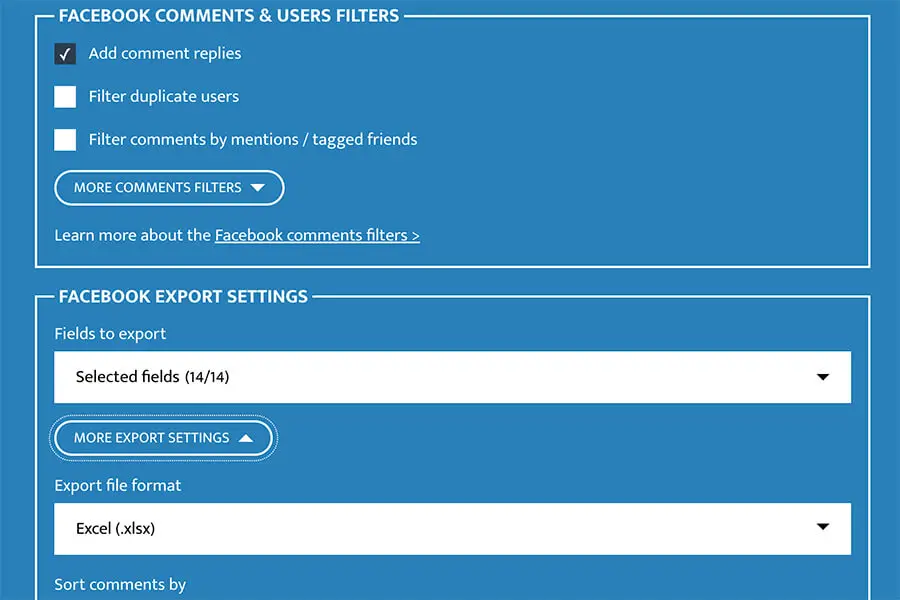Open the Excel (.xlsx) file format dropdown
Screen dimensions: 900x600
tap(452, 529)
